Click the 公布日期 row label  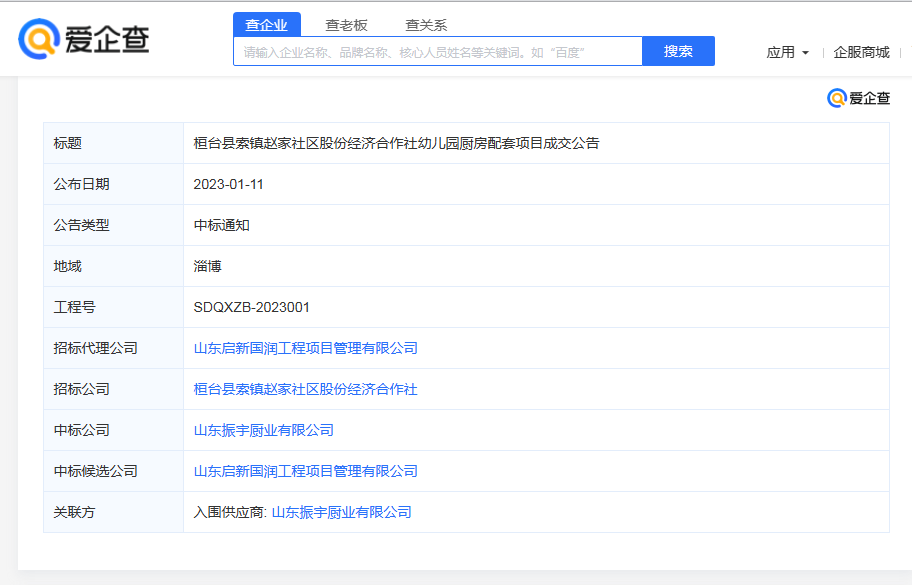[x=81, y=184]
